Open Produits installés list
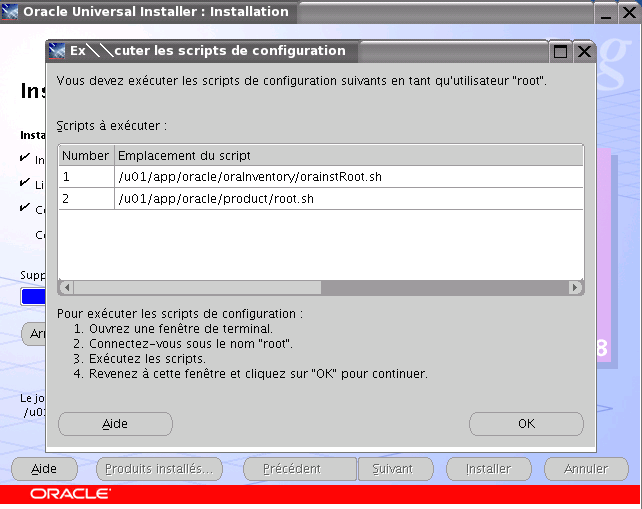 [x=159, y=469]
